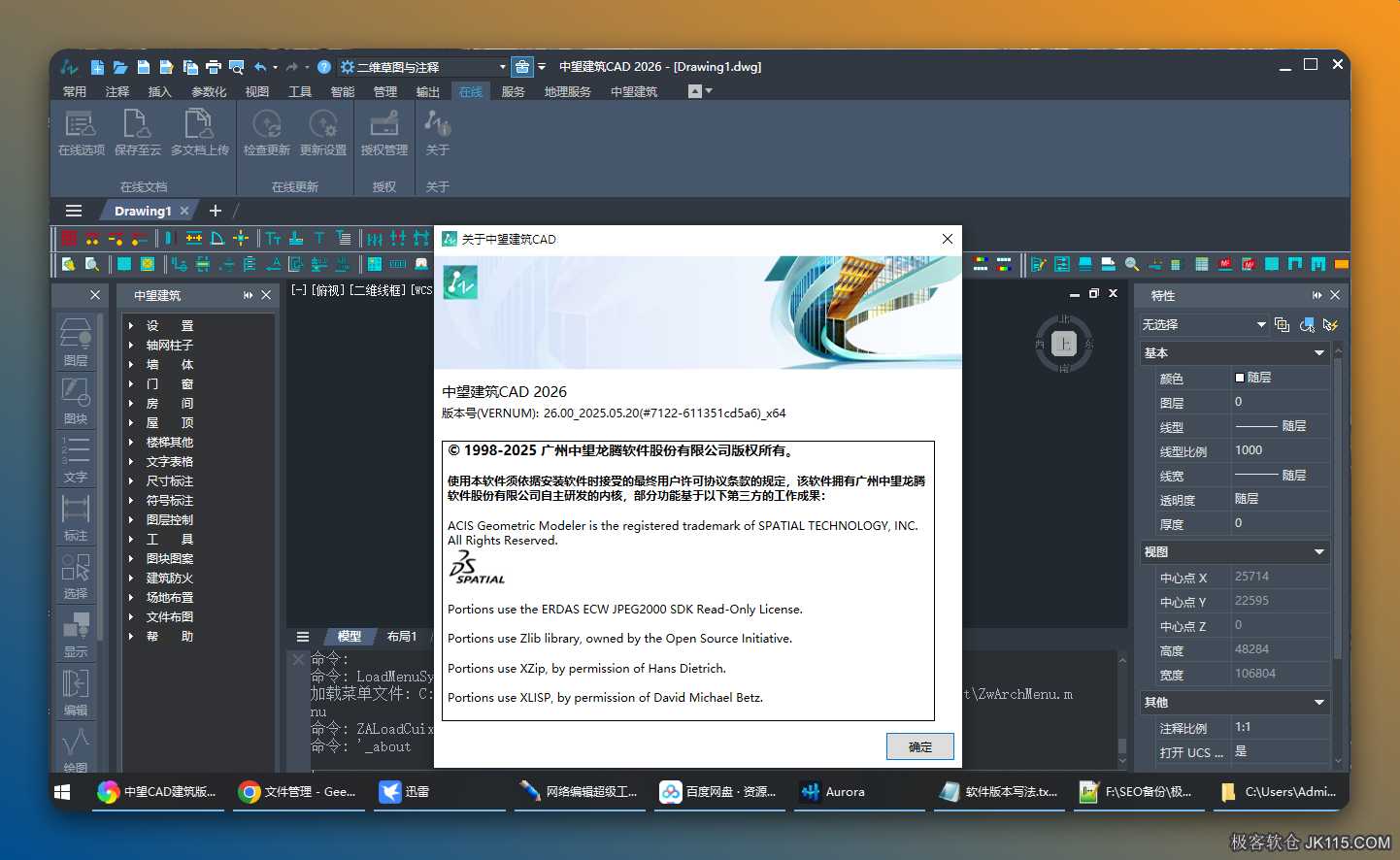Collapse the 其他 section in properties
This screenshot has width=1400, height=860.
1319,703
